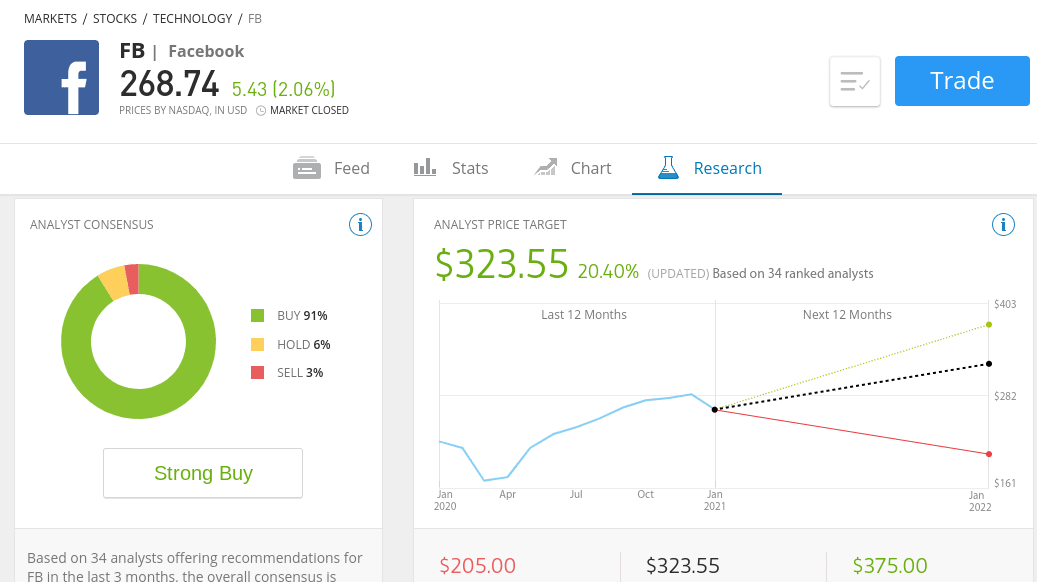Viewport: 1037px width, 582px height.
Task: Click the BUY 91% legend label
Action: (x=302, y=315)
